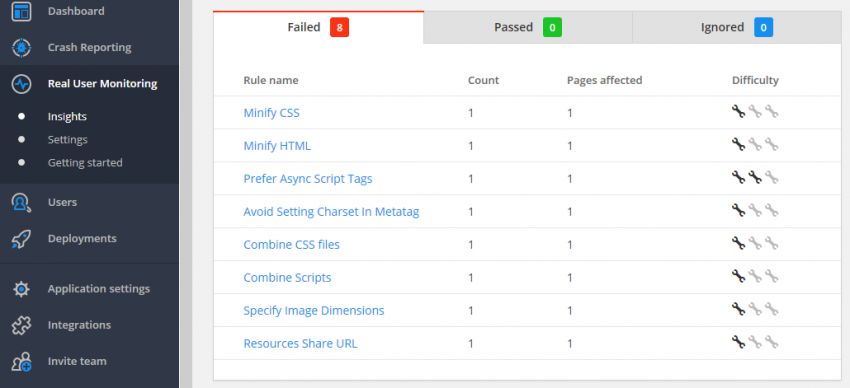850x388 pixels.
Task: Go to Users in the sidebar
Action: [62, 202]
